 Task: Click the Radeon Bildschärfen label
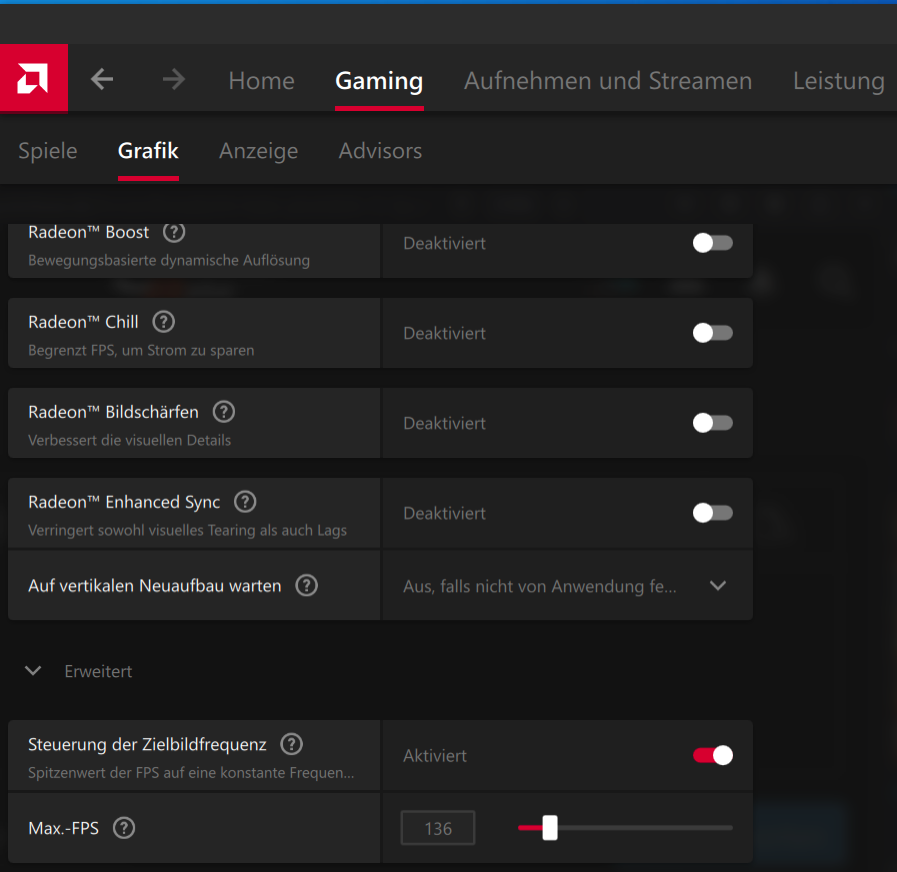pos(113,412)
